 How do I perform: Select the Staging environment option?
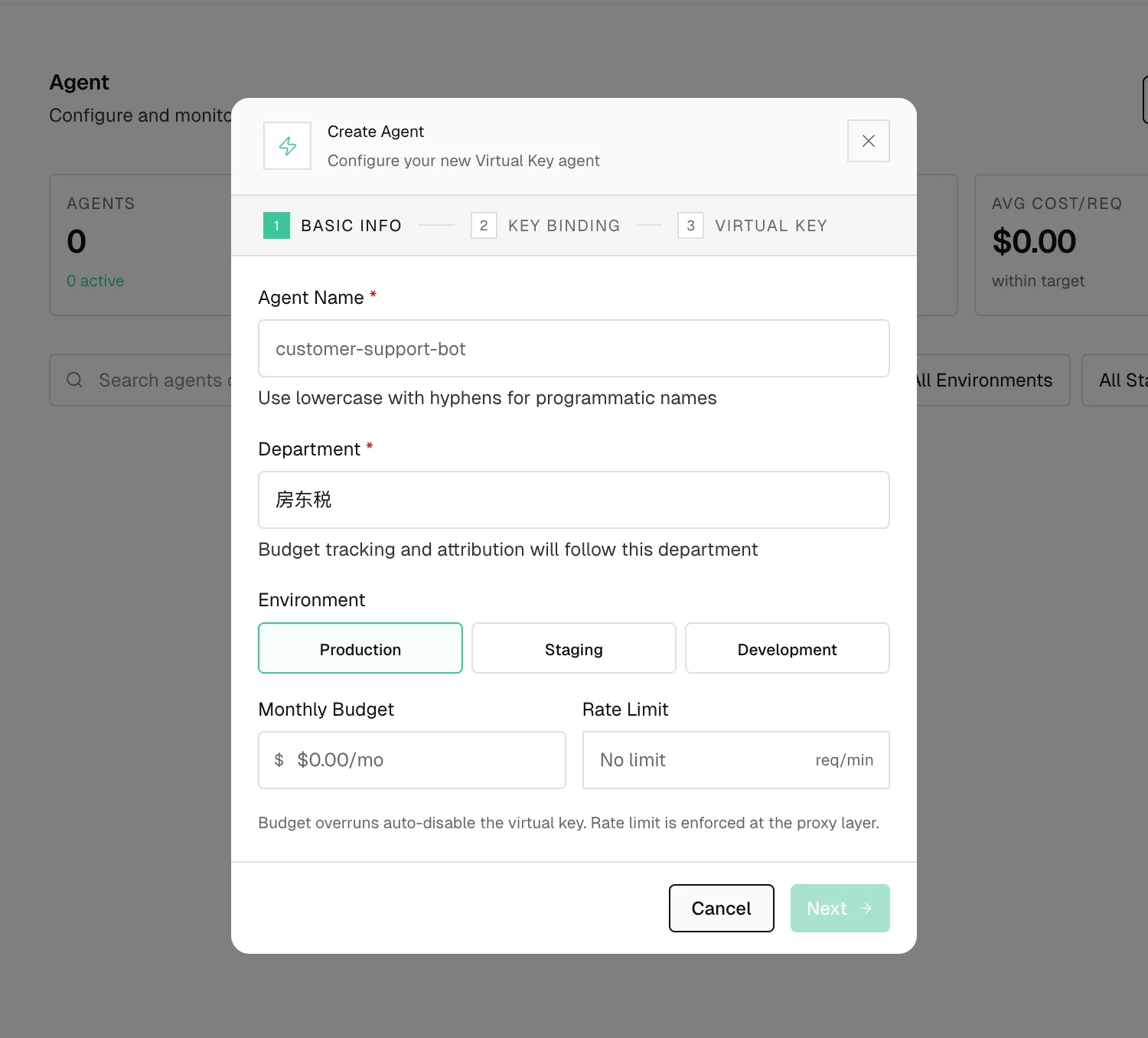pos(574,648)
